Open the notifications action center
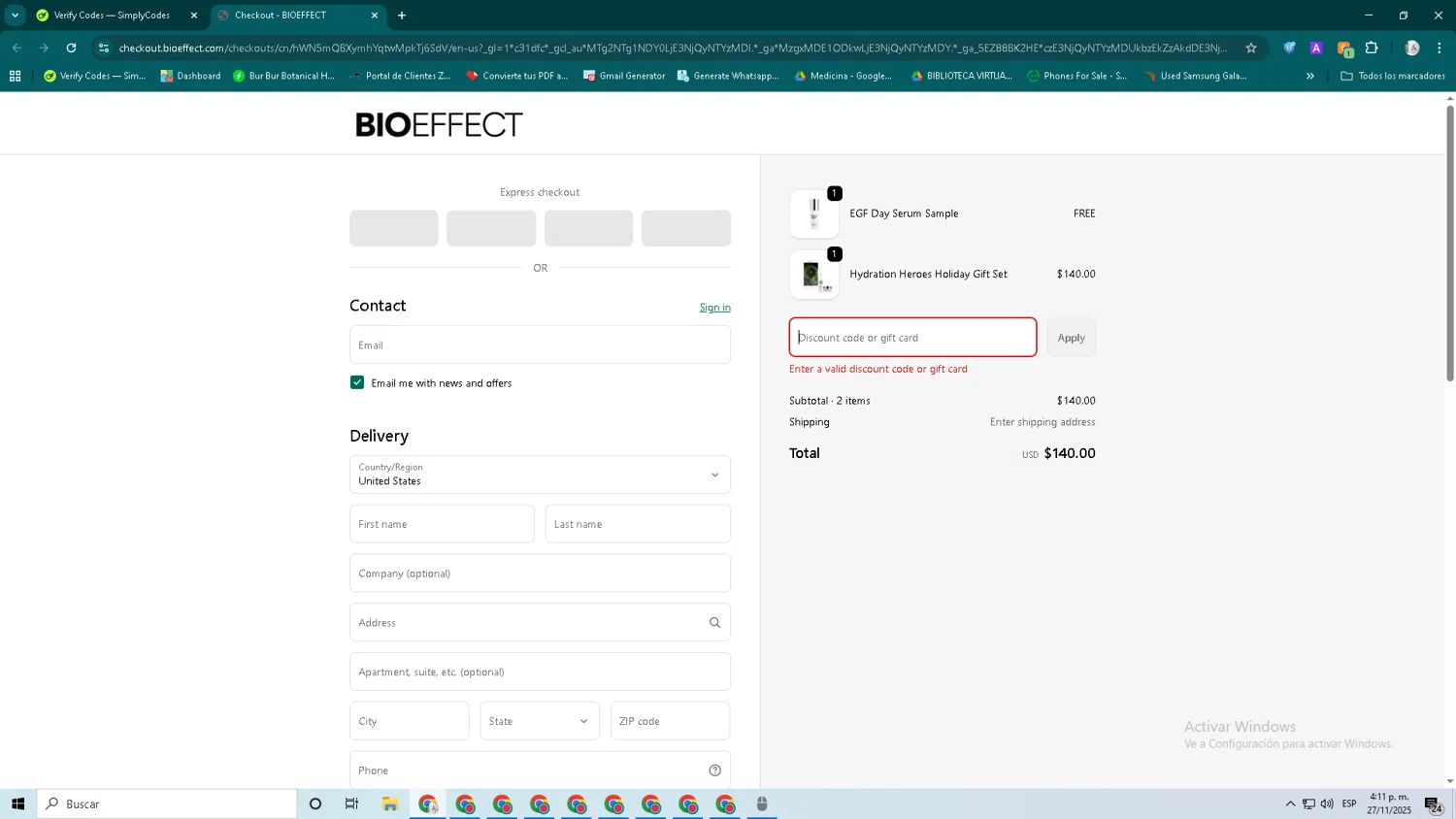Viewport: 1456px width, 819px height. point(1433,803)
